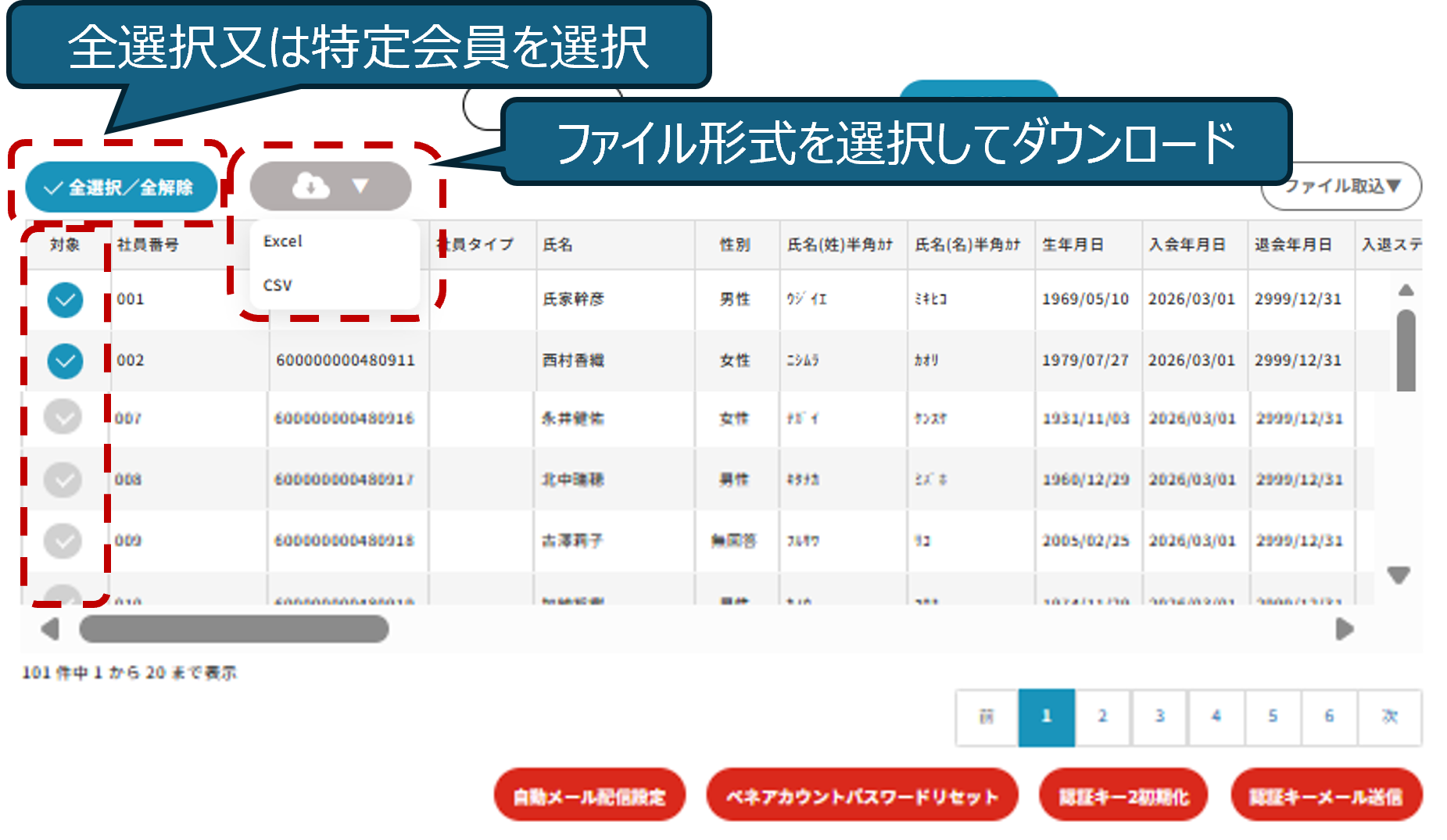Viewport: 1447px width, 840px height.
Task: Click the up arrow of vertical scrollbar
Action: tap(1406, 291)
